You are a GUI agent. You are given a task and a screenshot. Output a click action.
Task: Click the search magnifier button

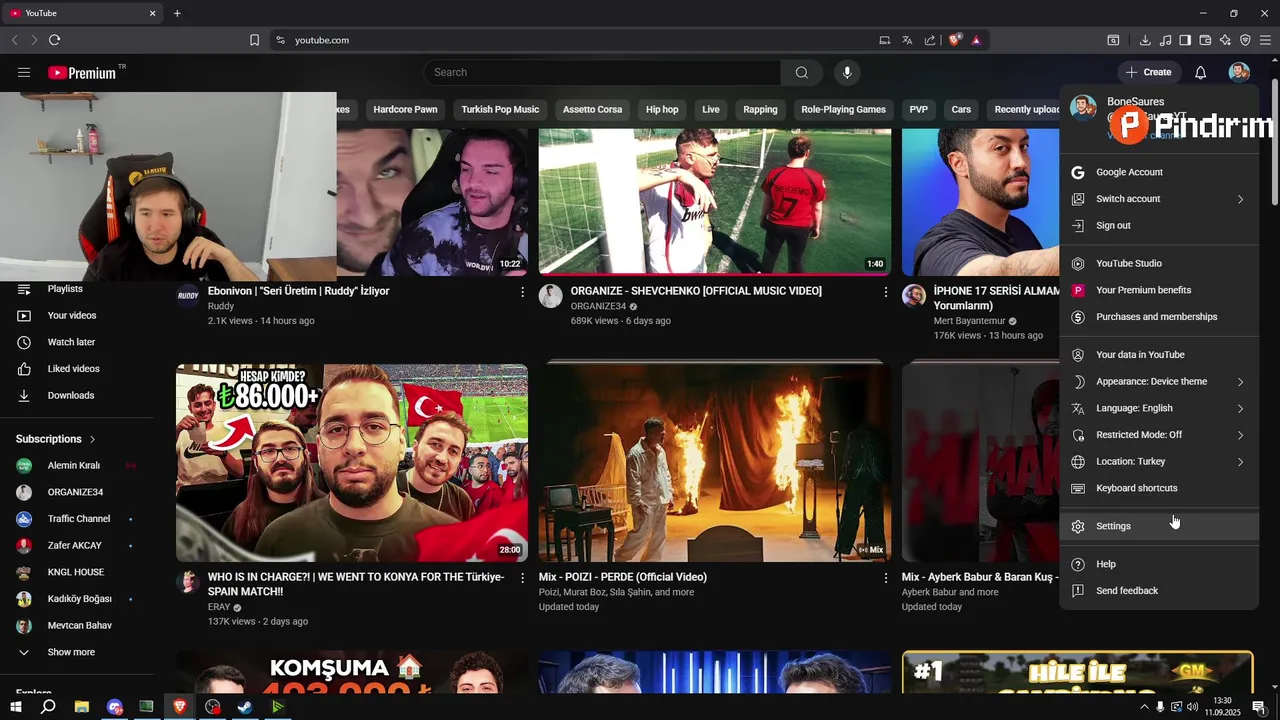click(x=801, y=72)
